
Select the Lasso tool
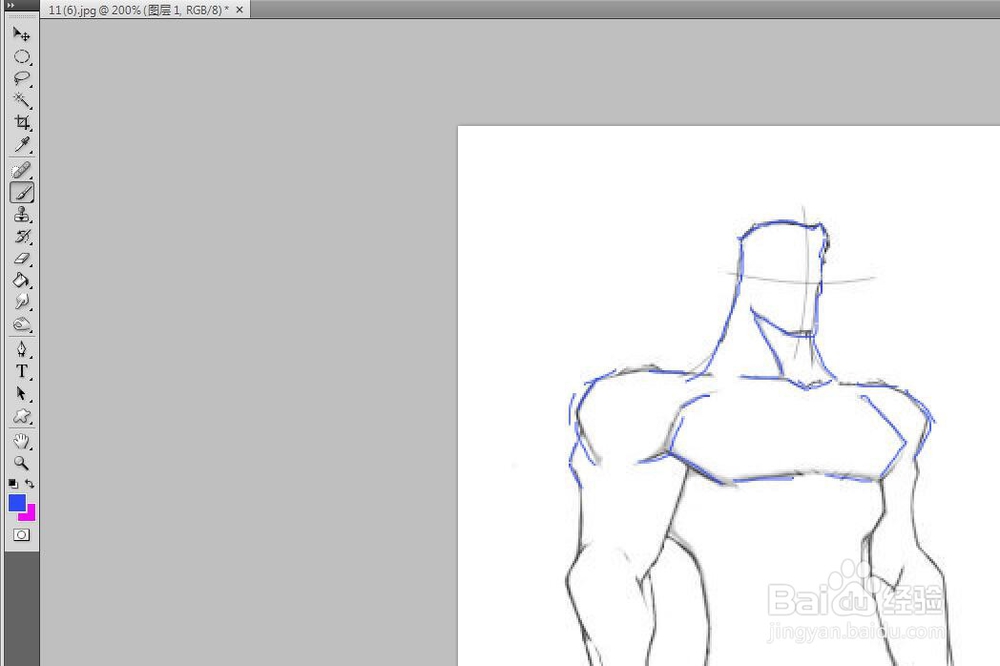22,78
